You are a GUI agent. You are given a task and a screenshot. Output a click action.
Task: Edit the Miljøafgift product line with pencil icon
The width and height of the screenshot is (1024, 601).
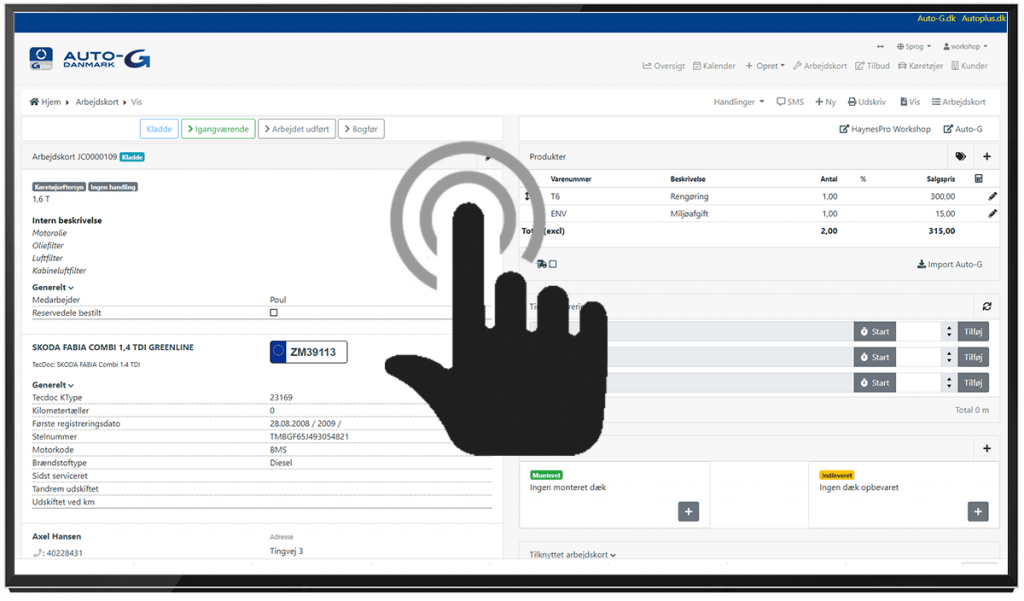[x=992, y=214]
